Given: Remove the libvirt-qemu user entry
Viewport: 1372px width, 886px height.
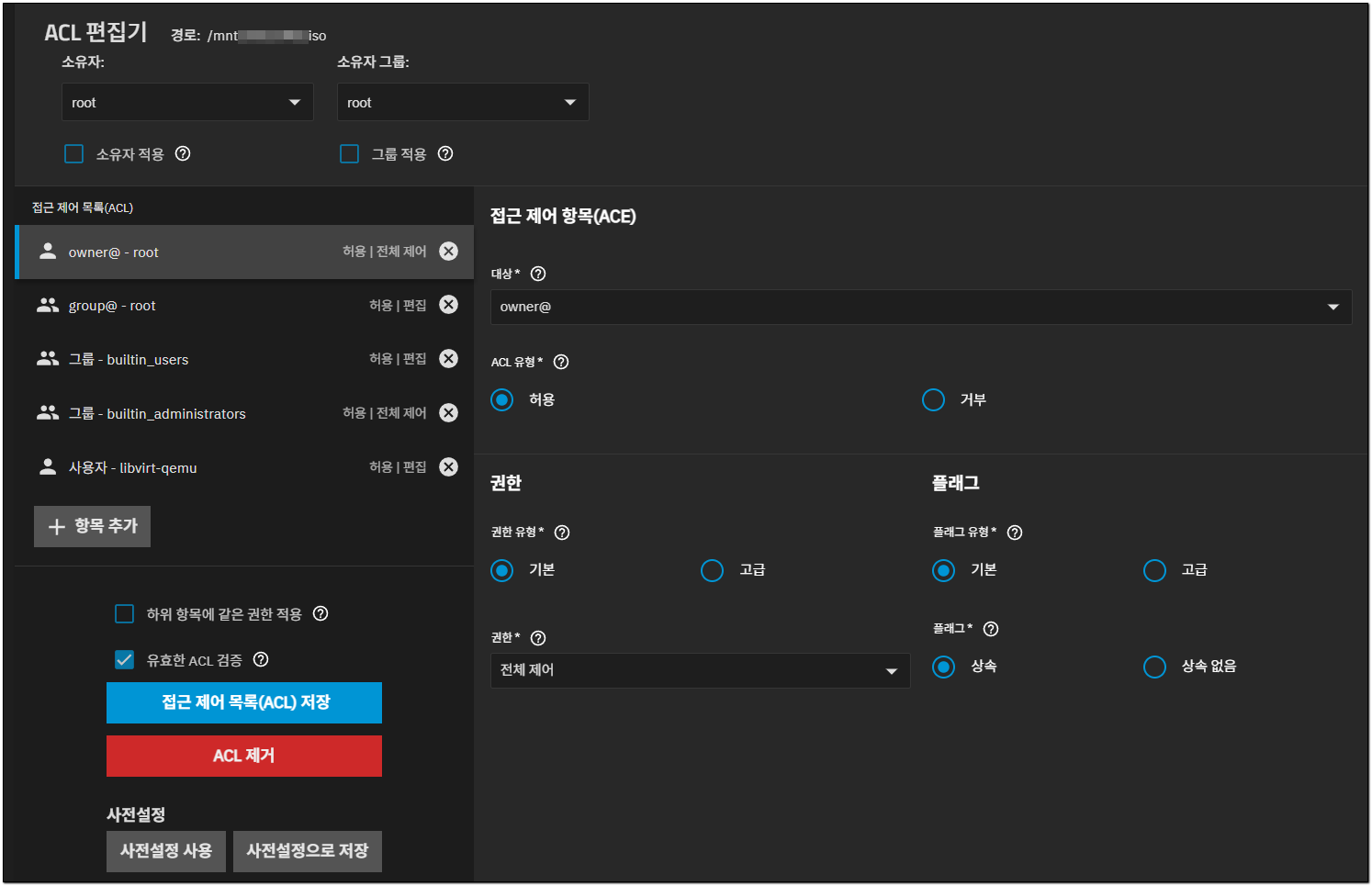Looking at the screenshot, I should click(448, 467).
